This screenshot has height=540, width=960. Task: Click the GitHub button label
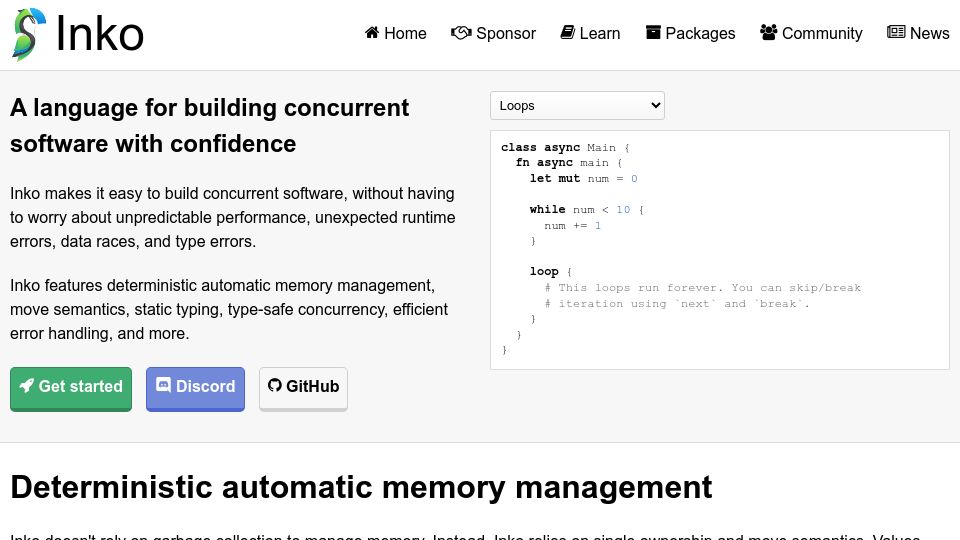point(312,386)
